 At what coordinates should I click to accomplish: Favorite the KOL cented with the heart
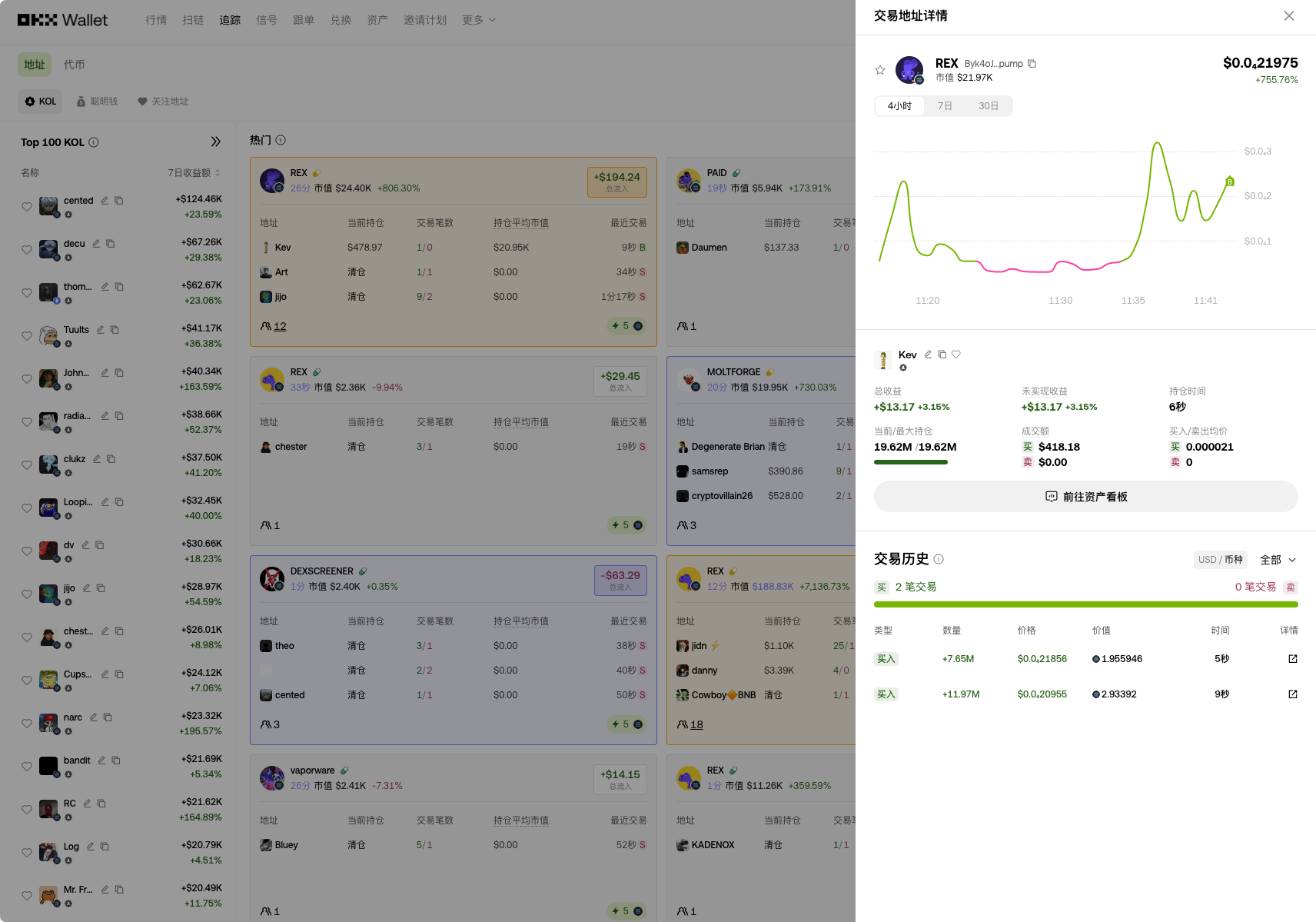point(27,206)
